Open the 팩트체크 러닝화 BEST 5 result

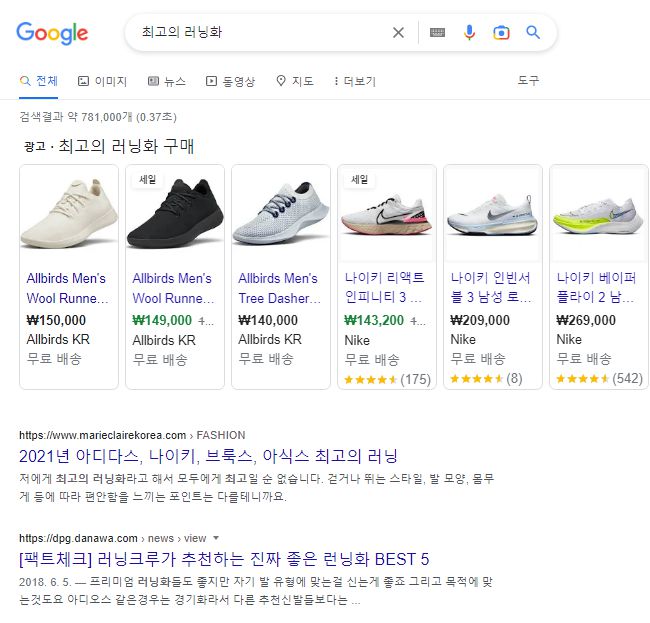[224, 558]
